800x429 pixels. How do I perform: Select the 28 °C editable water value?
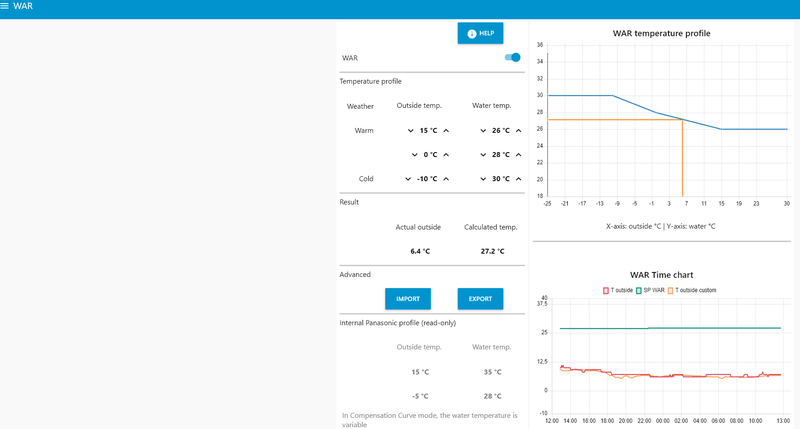click(501, 155)
